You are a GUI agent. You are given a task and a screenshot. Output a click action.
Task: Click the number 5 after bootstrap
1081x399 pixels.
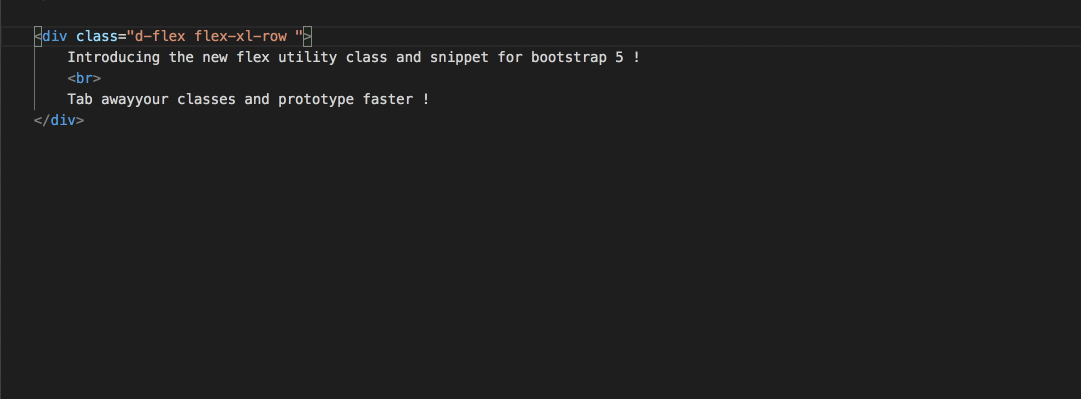point(620,57)
